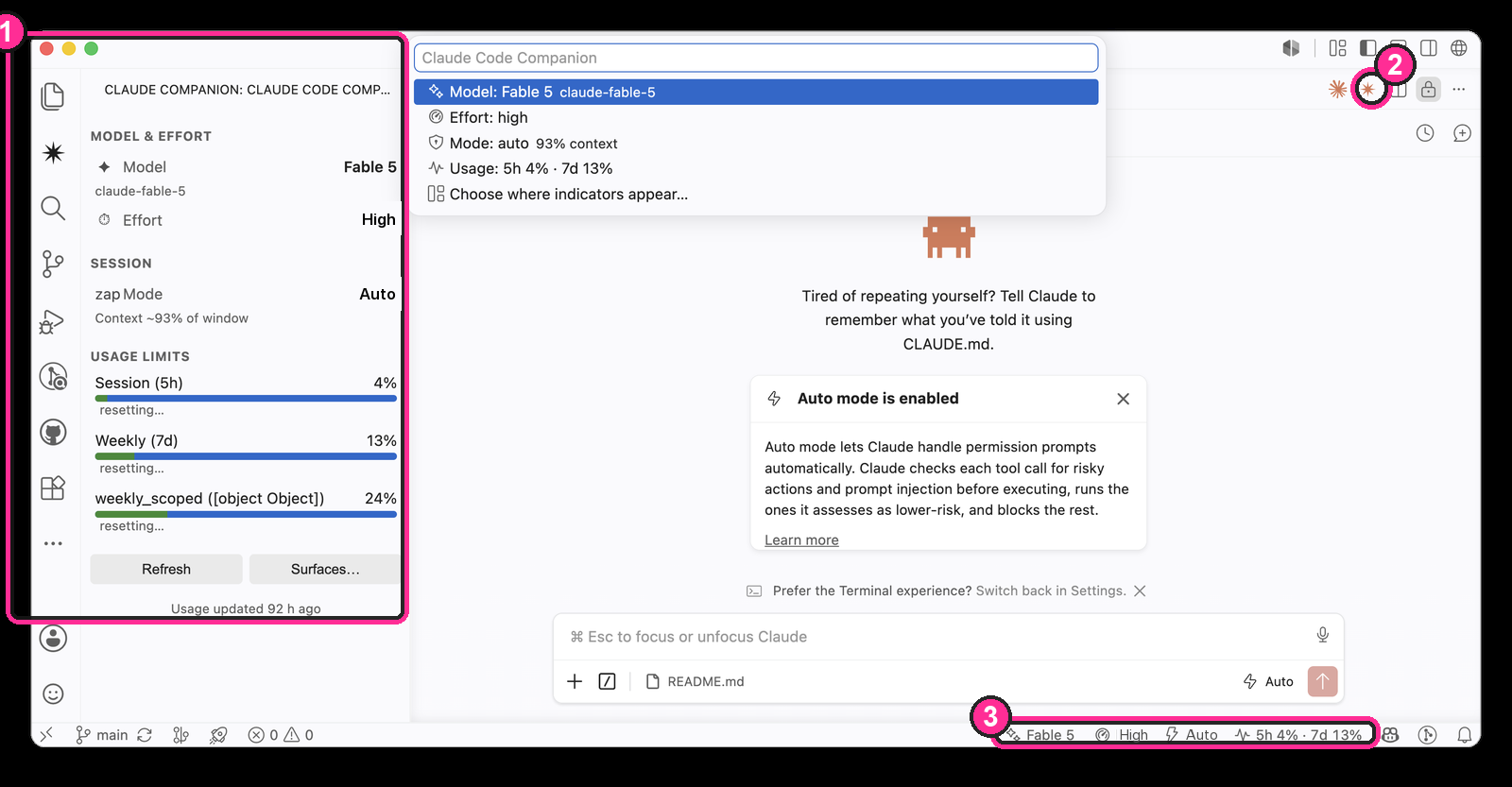Follow the Learn more link
The height and width of the screenshot is (787, 1512).
coord(801,540)
